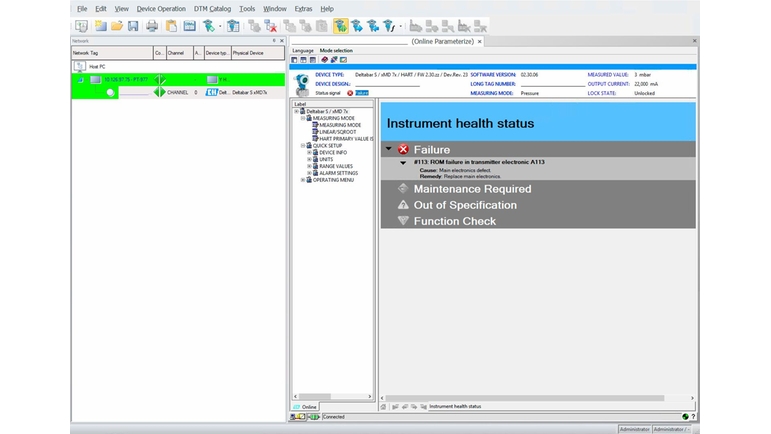Click the save project floppy icon

click(x=133, y=26)
